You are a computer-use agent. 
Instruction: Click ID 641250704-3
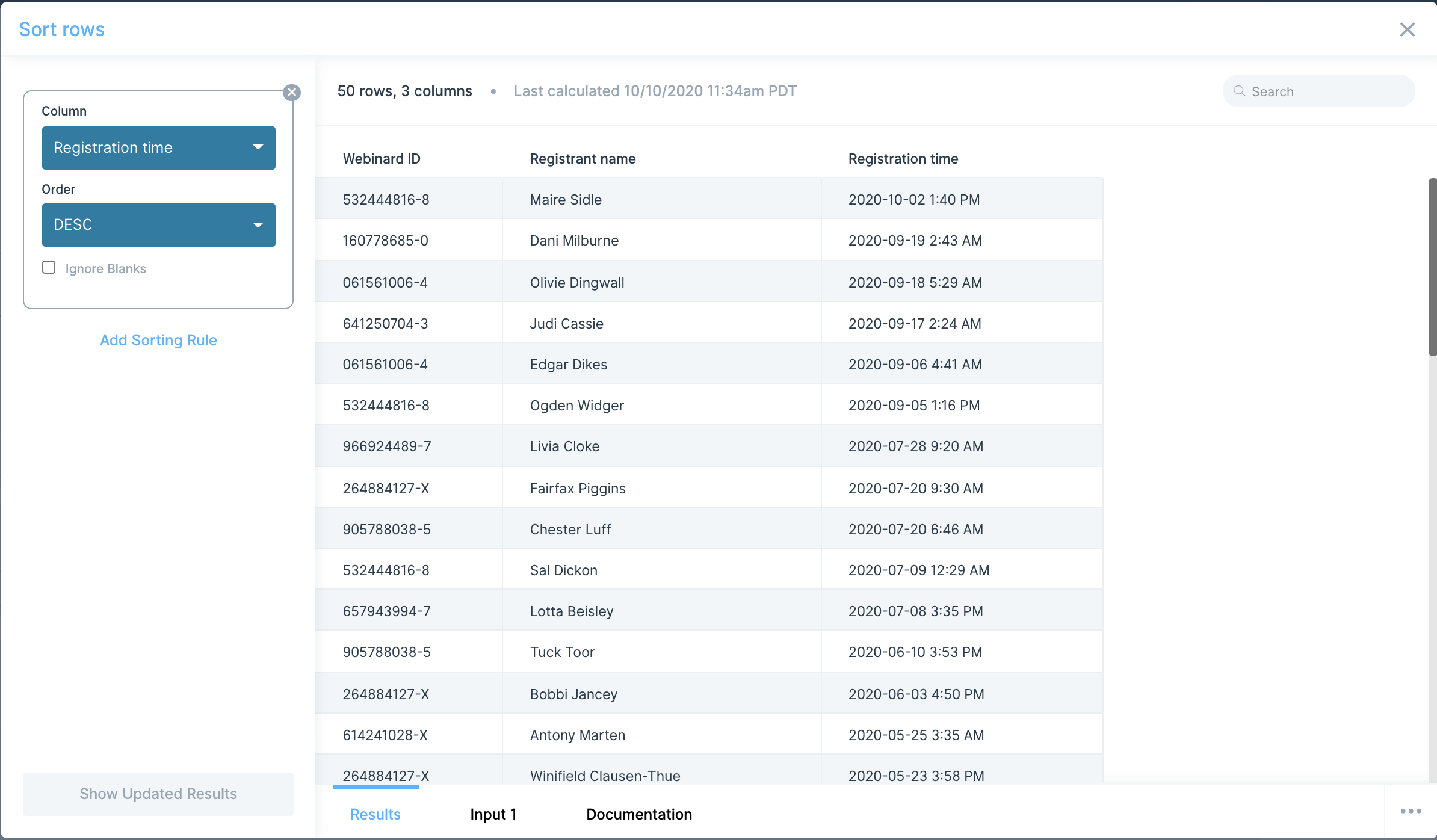(x=385, y=323)
